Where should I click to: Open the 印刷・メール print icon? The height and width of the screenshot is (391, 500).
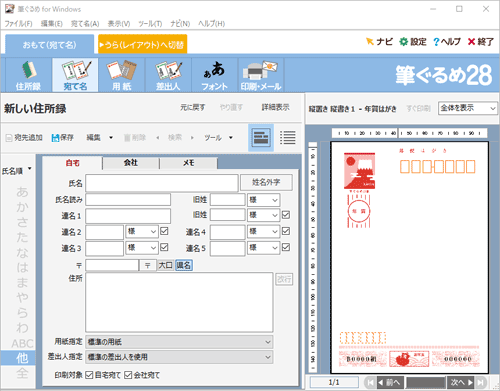pos(261,75)
